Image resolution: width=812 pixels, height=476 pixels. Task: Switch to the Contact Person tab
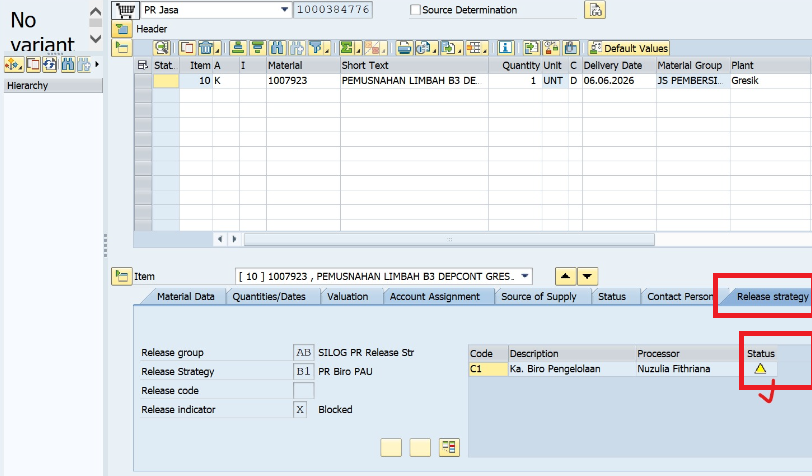tap(679, 297)
